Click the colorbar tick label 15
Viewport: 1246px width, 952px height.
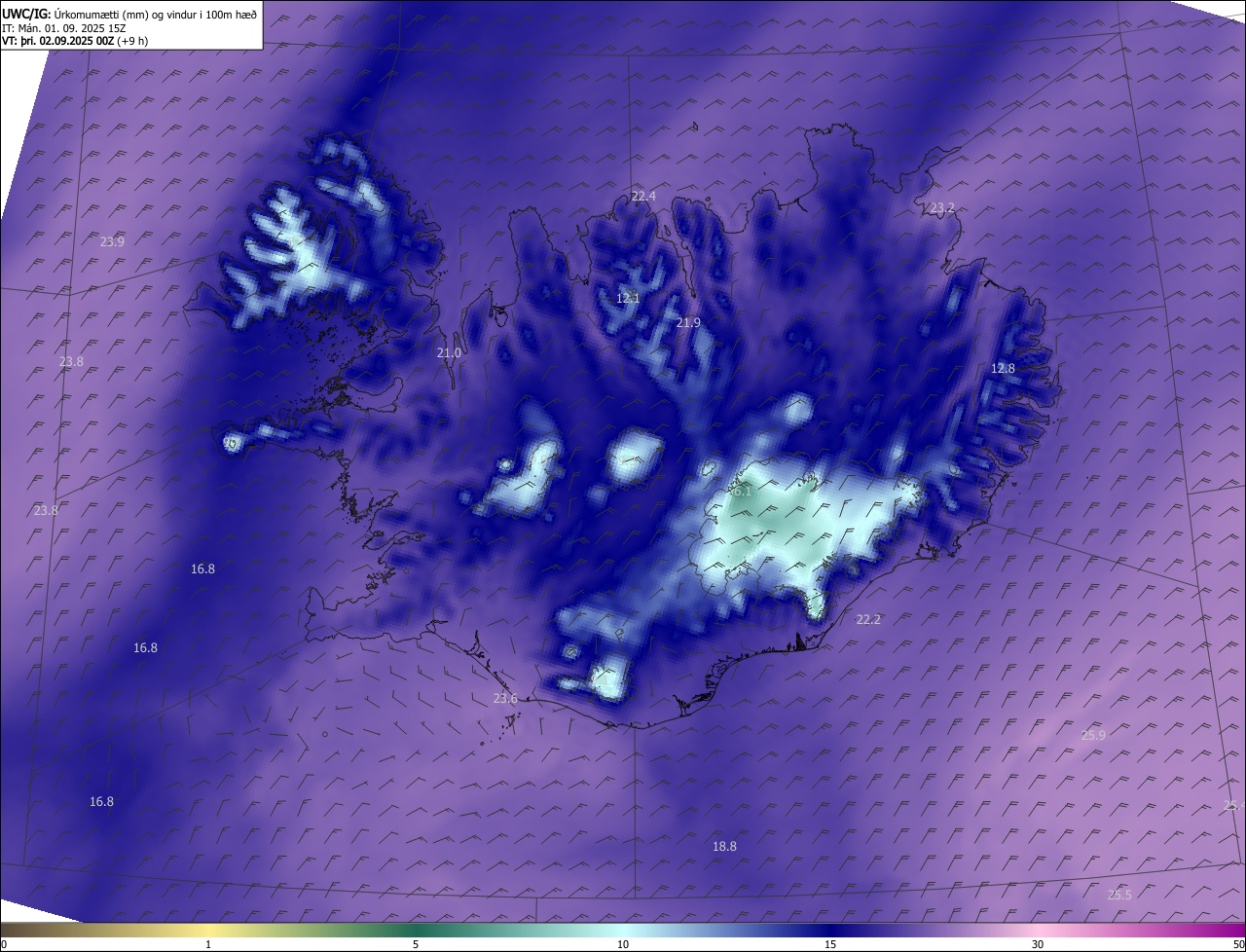pyautogui.click(x=830, y=944)
